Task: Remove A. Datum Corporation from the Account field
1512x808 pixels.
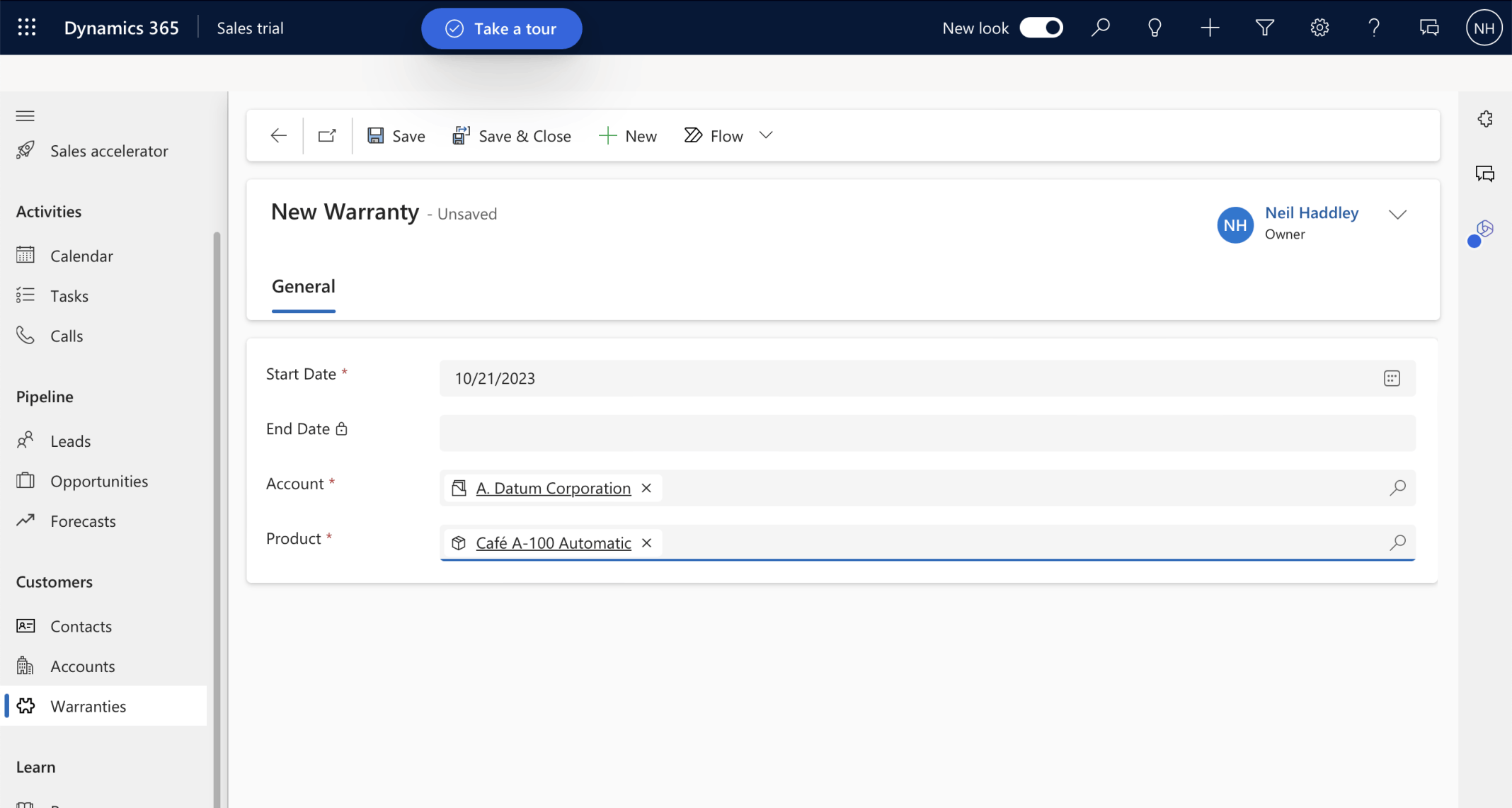Action: (x=646, y=487)
